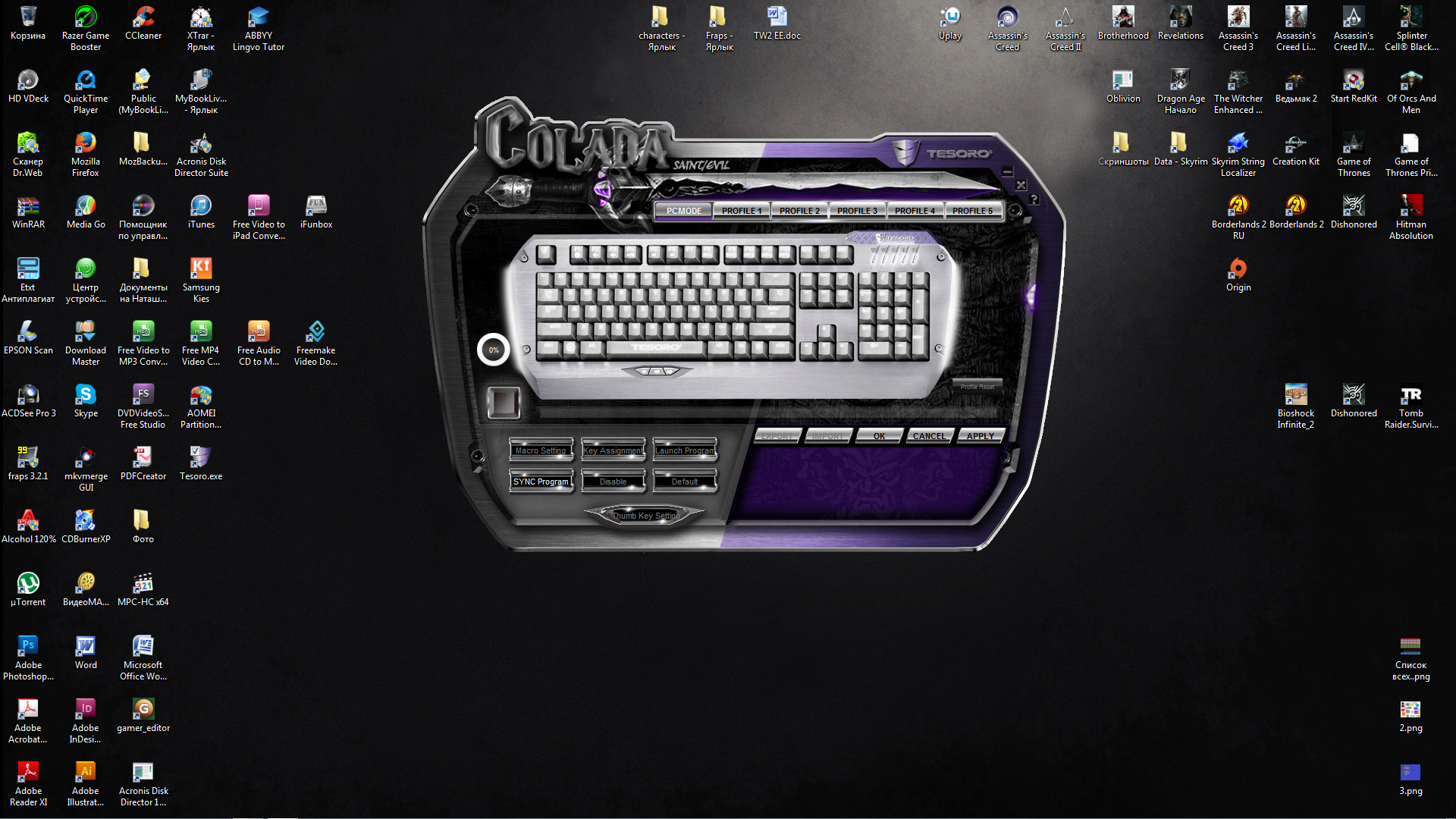Open Фото folder on desktop

pos(143,527)
